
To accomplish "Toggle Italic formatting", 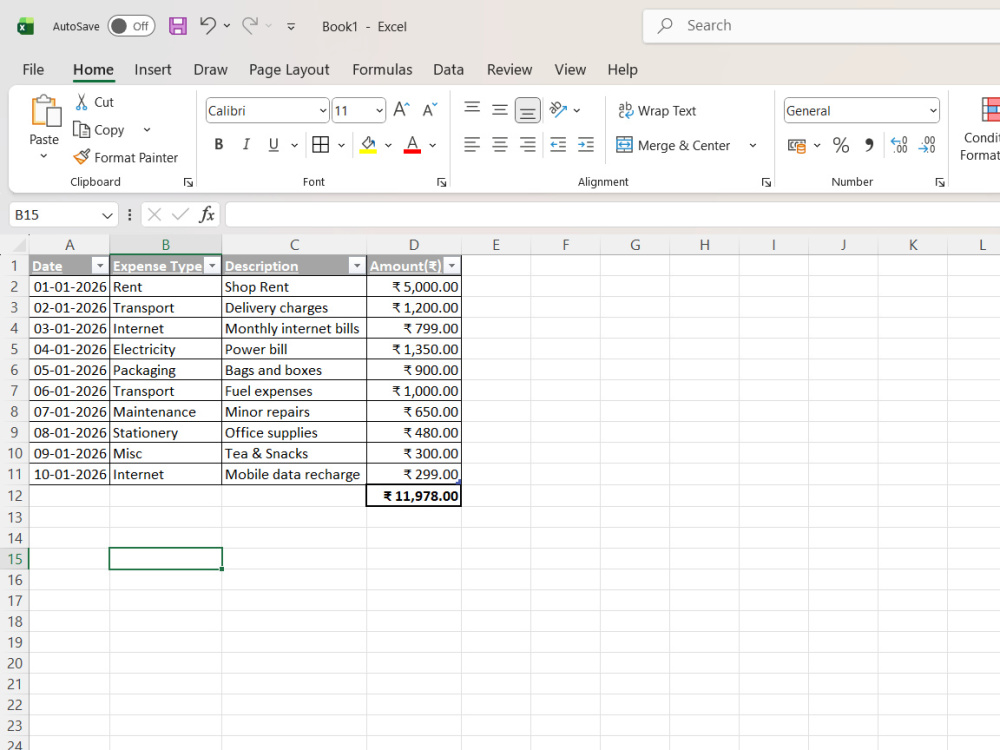I will (246, 145).
